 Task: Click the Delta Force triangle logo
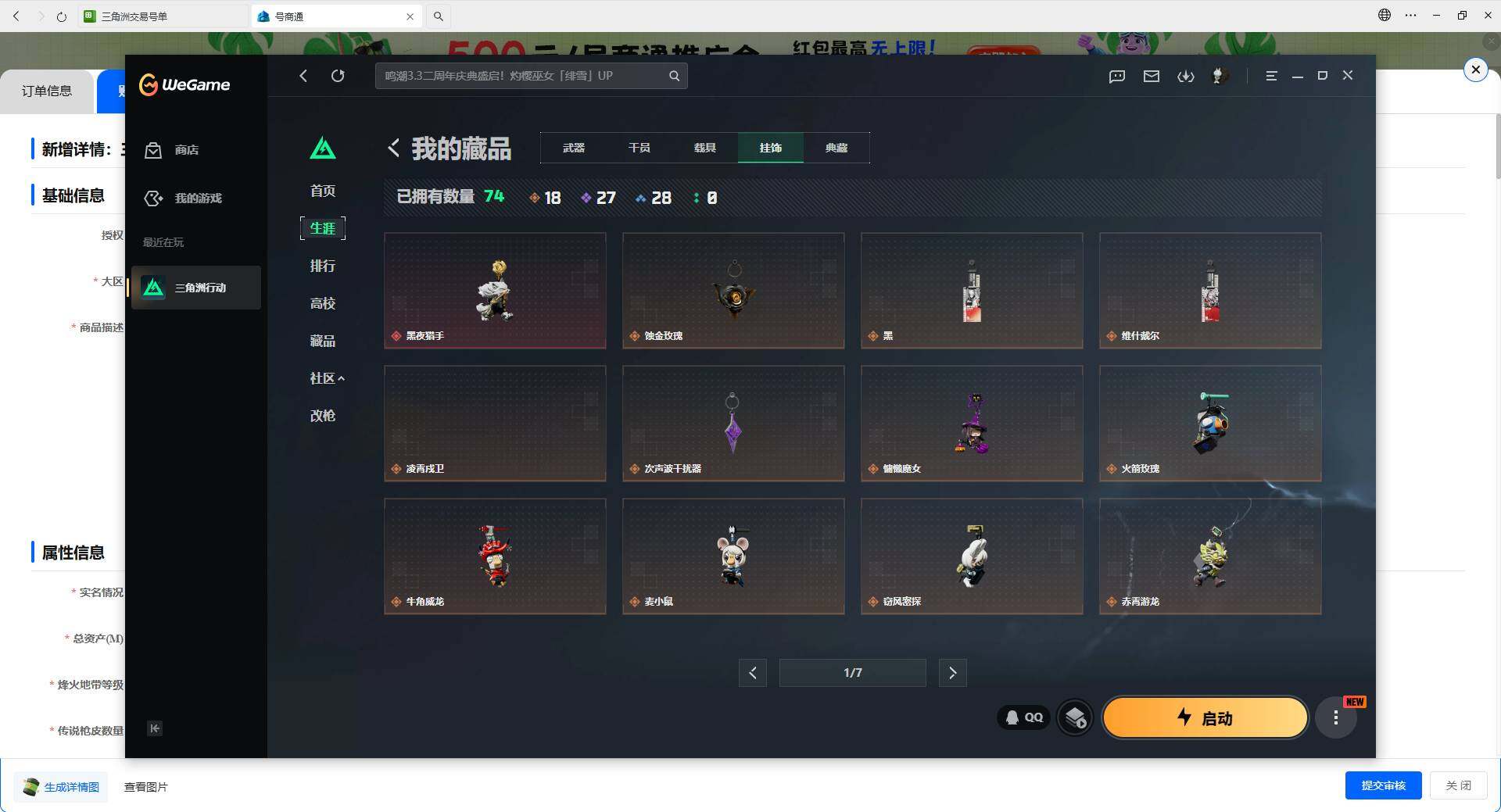(323, 148)
